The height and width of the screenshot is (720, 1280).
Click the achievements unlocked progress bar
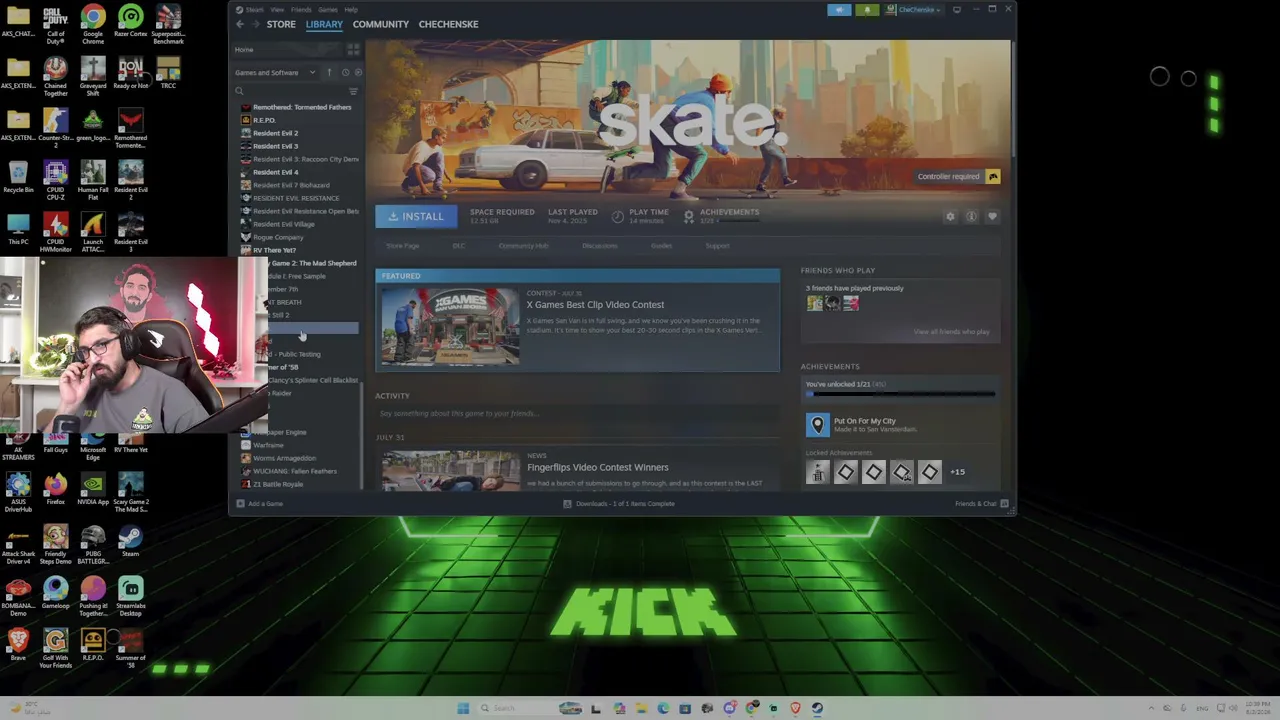click(901, 394)
